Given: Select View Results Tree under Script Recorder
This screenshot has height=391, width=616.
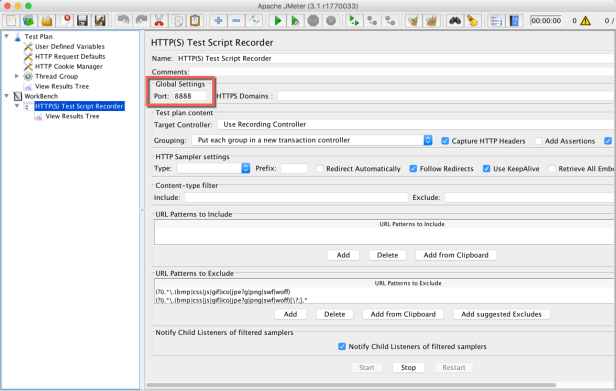Looking at the screenshot, I should click(72, 116).
